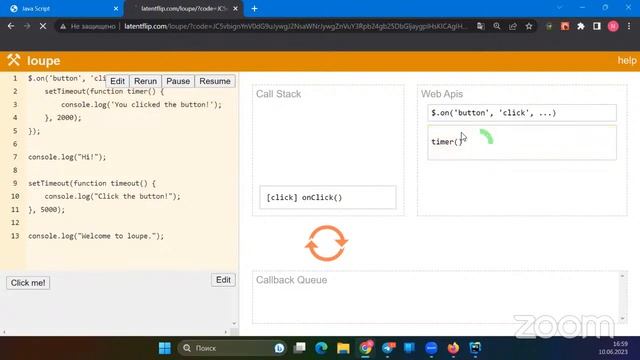Click code line }, 5000);

[x=46, y=210]
